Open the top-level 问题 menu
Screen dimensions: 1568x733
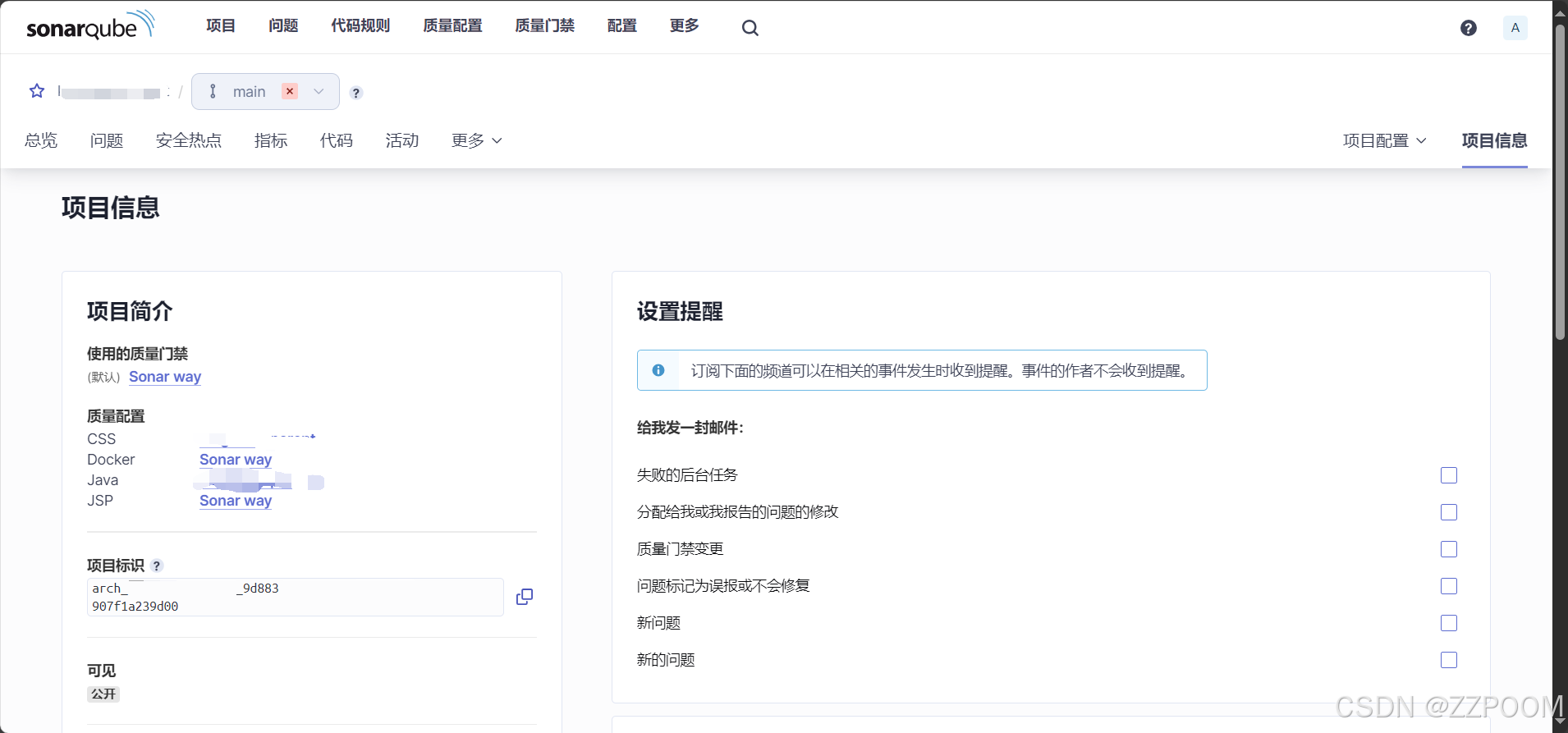(283, 26)
